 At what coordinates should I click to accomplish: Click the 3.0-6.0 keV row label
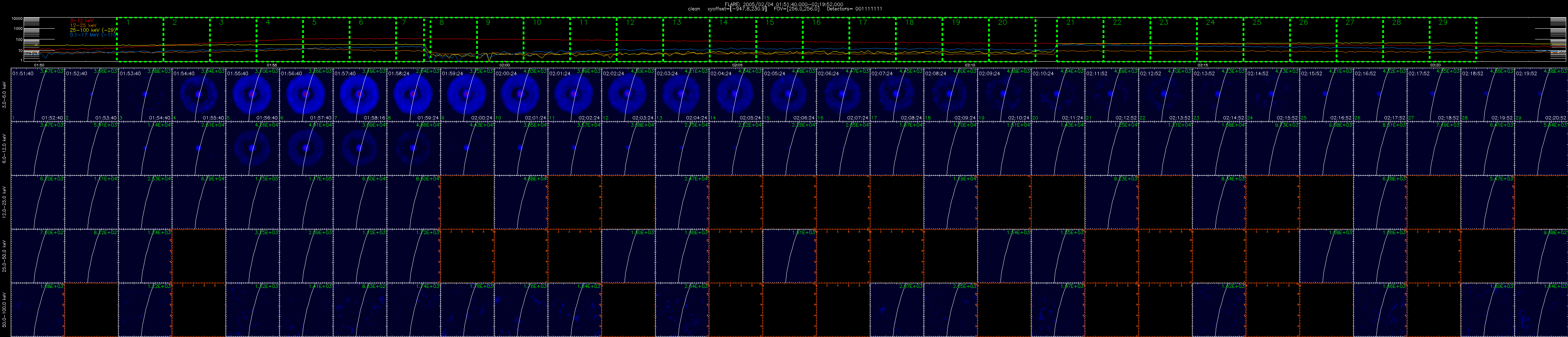(x=5, y=94)
